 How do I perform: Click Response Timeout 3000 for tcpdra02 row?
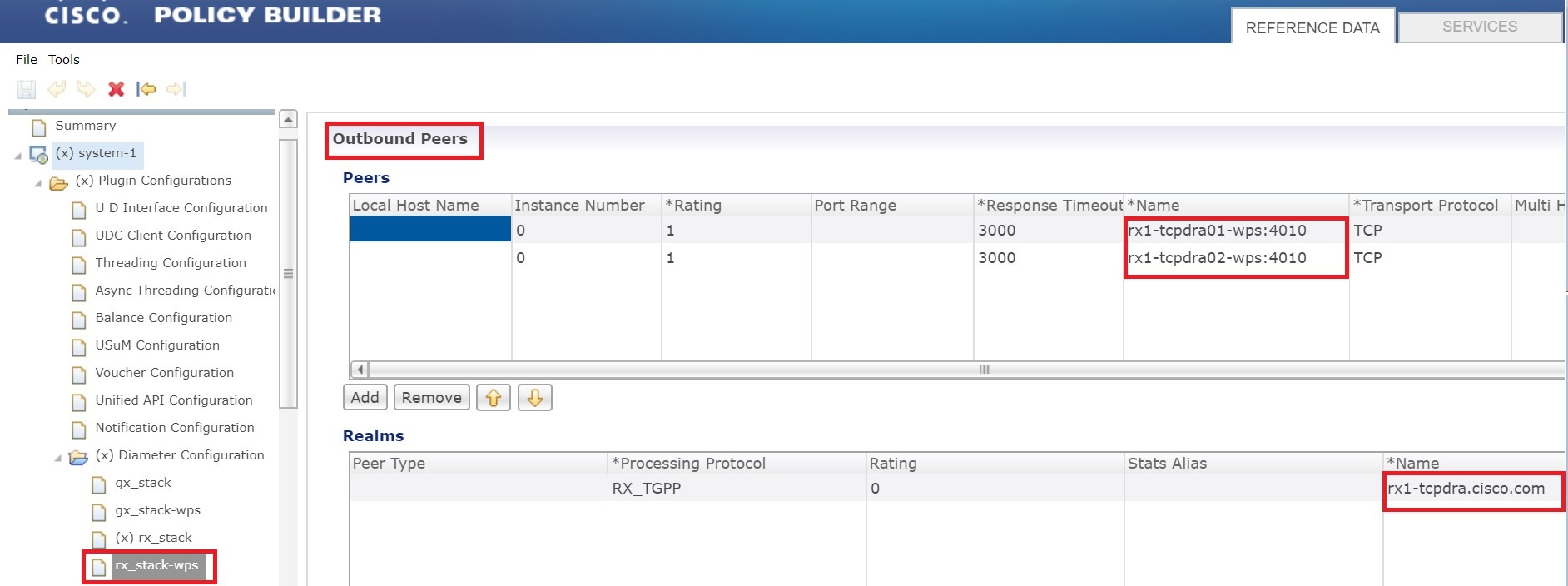(x=1048, y=258)
